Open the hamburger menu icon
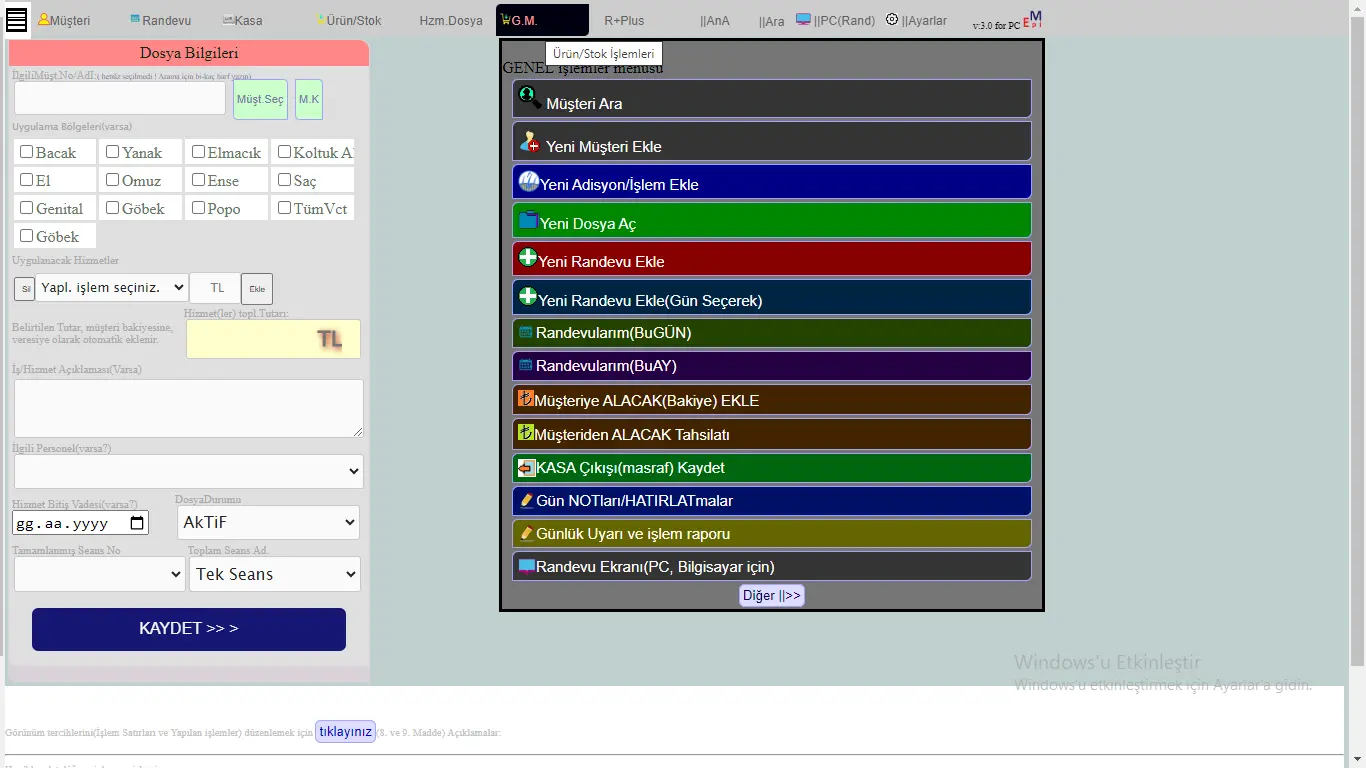This screenshot has width=1366, height=768. pyautogui.click(x=16, y=19)
